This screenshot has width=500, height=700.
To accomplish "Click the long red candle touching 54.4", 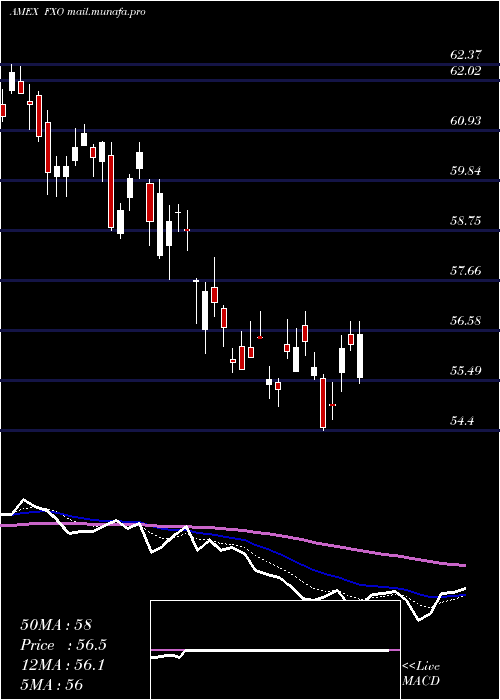I will pos(323,403).
